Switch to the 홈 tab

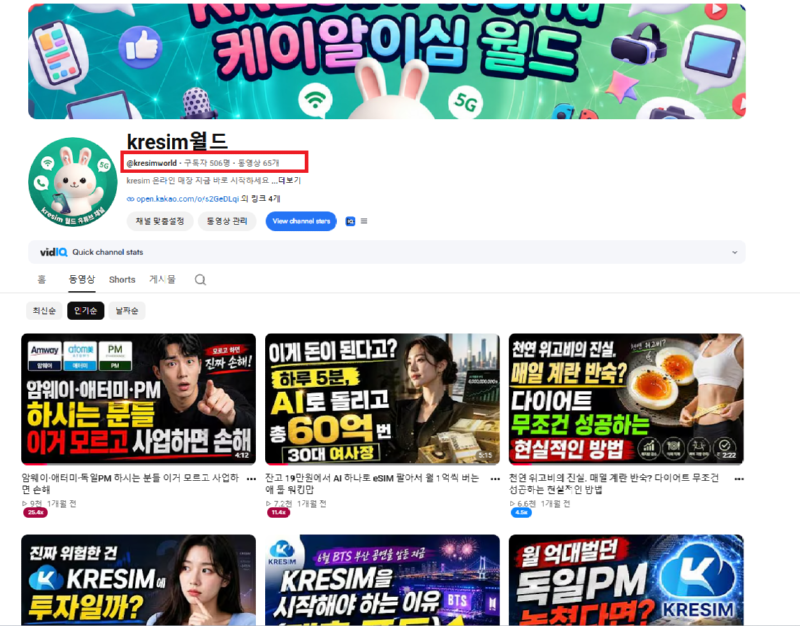point(42,280)
